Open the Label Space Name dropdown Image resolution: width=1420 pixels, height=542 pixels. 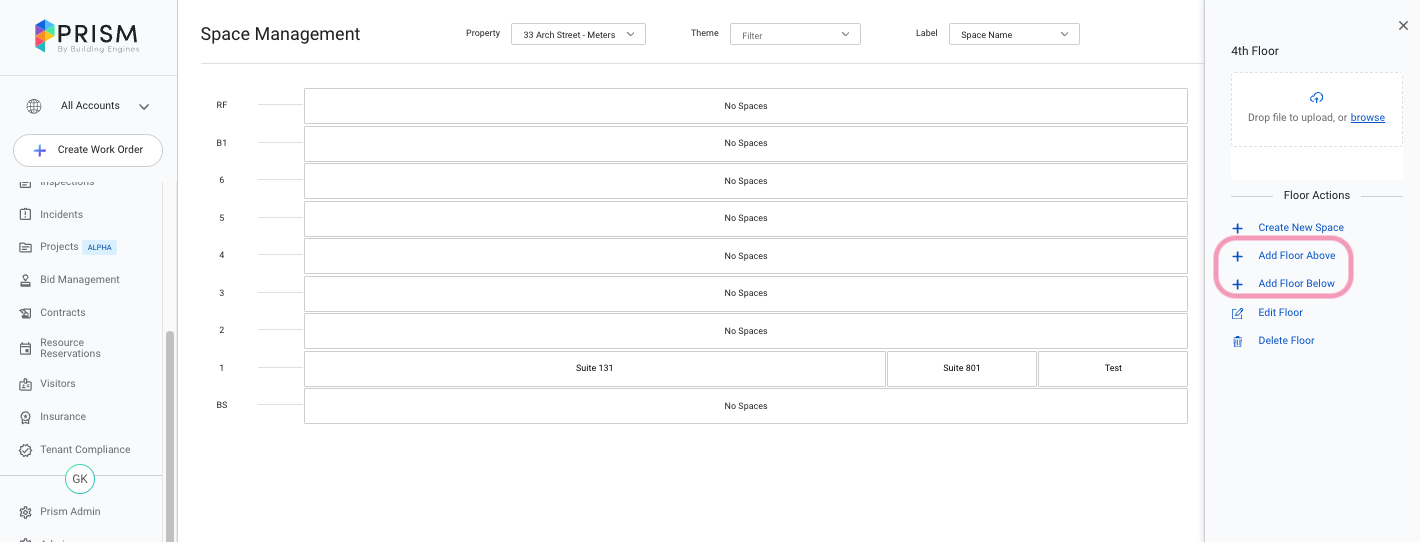pyautogui.click(x=1014, y=35)
